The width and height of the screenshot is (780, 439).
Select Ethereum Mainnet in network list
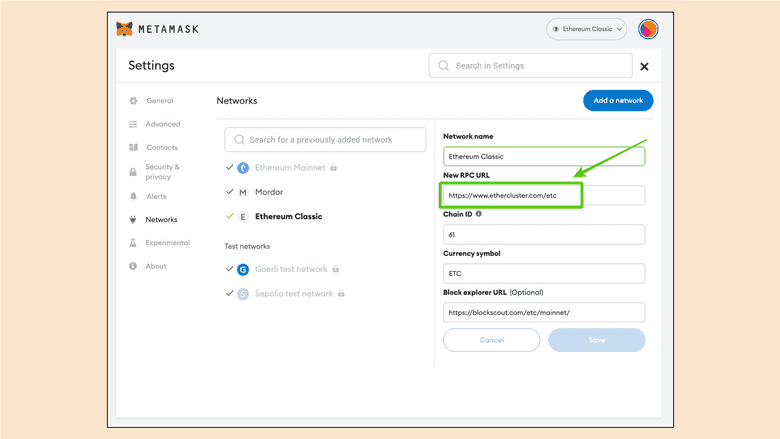(x=289, y=168)
